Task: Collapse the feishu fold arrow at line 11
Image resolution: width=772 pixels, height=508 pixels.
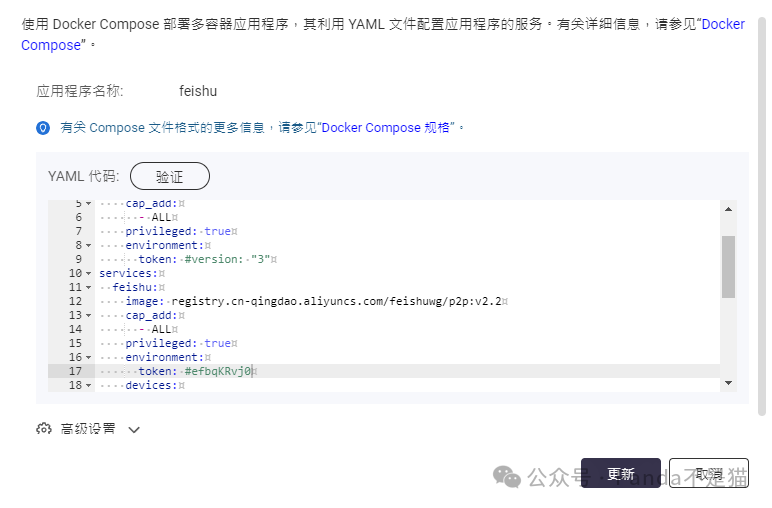Action: point(89,287)
